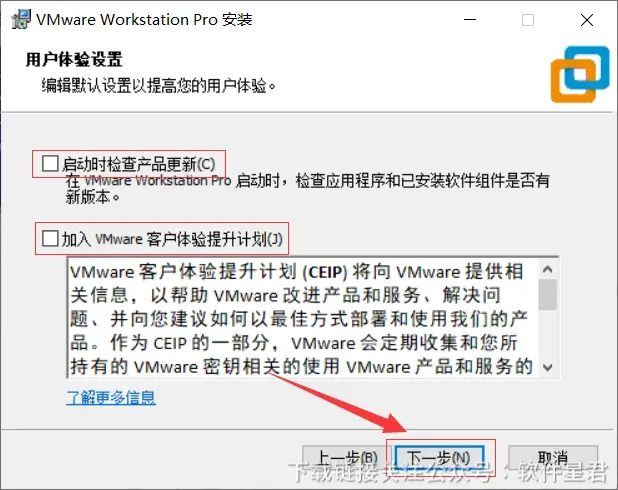This screenshot has height=490, width=618.
Task: Click the scrollbar thumb in the CEIP text box
Action: pyautogui.click(x=547, y=294)
